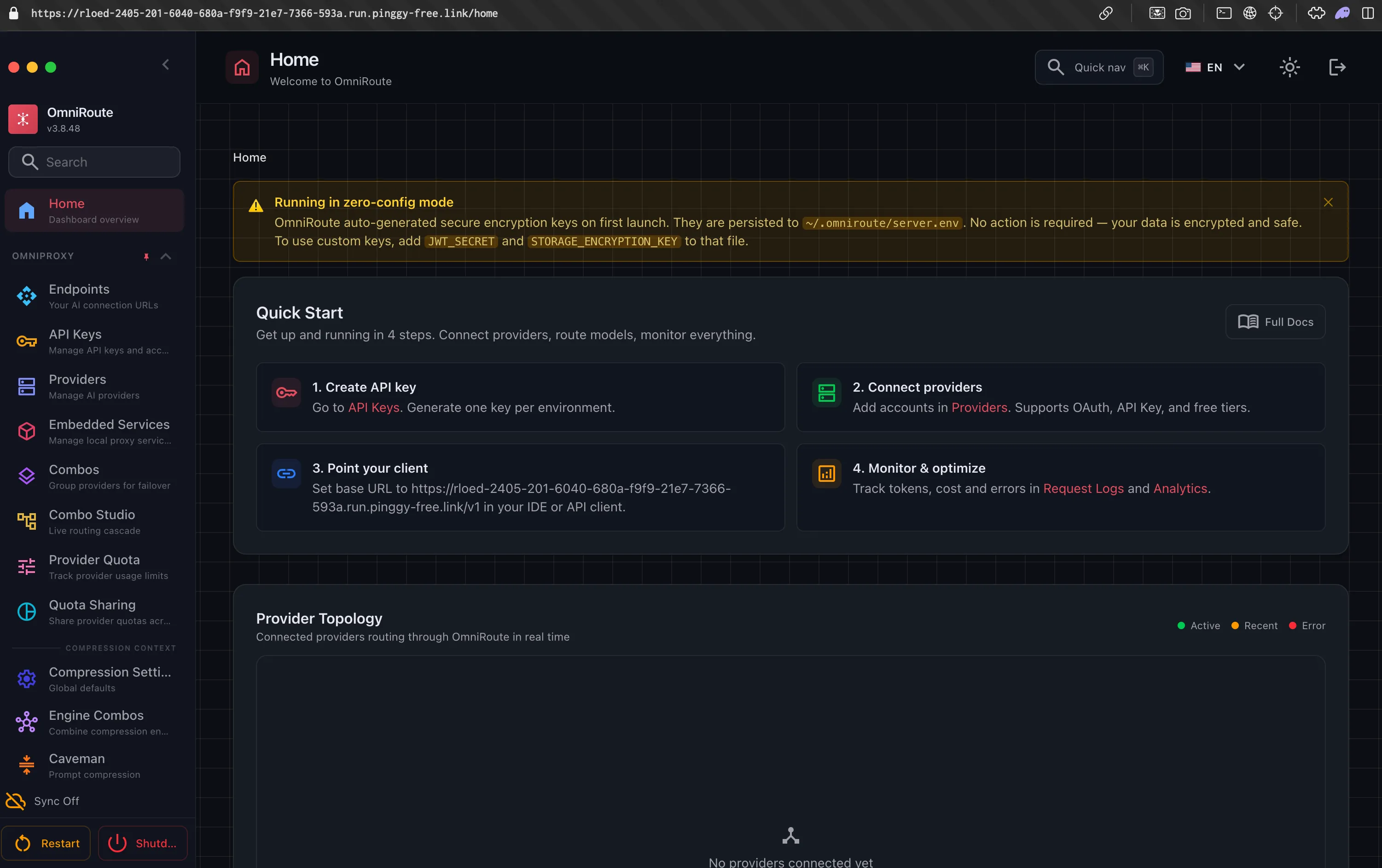The image size is (1382, 868).
Task: Open the EN language dropdown
Action: tap(1214, 67)
